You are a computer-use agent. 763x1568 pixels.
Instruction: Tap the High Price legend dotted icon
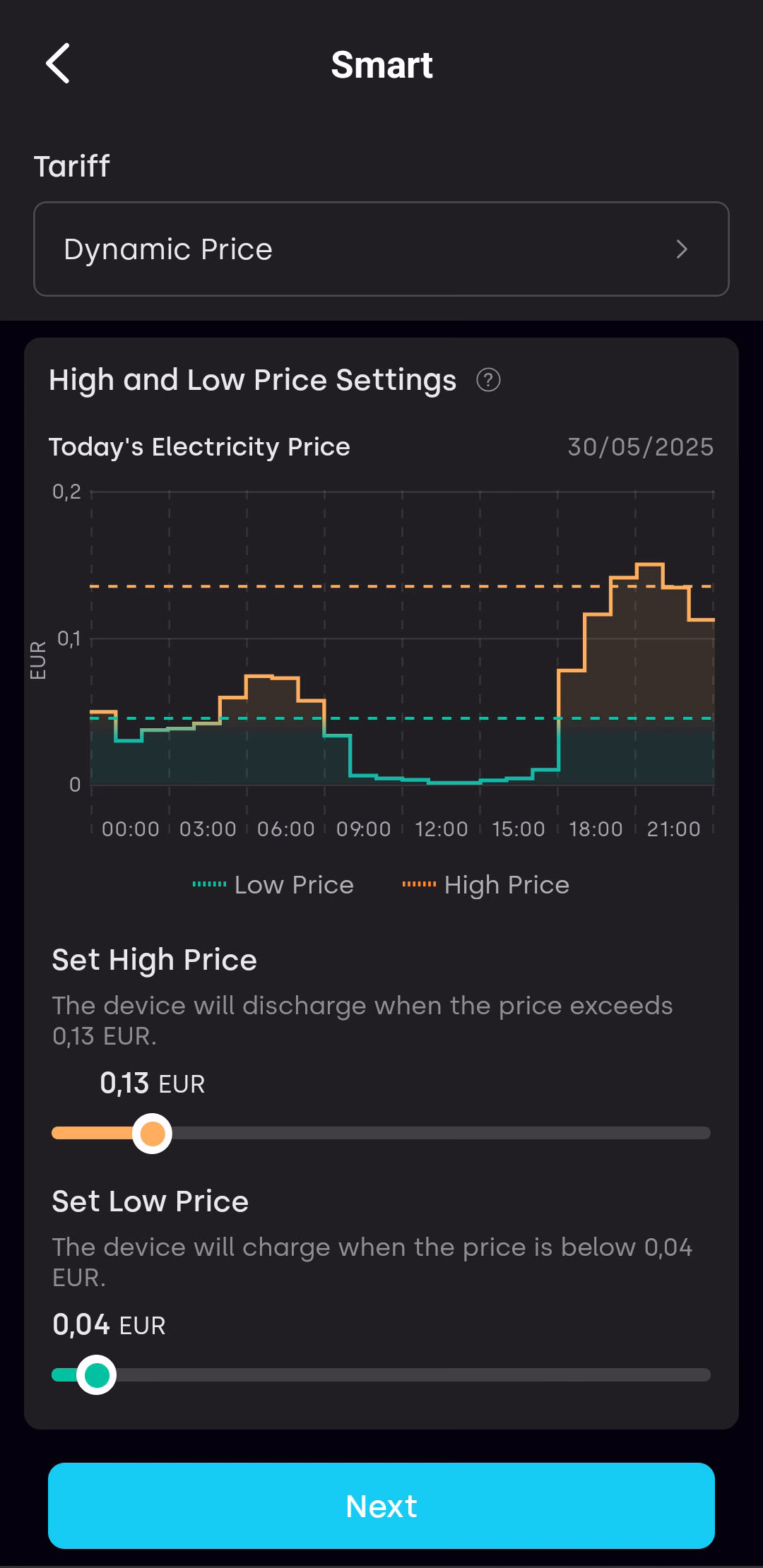(x=419, y=884)
